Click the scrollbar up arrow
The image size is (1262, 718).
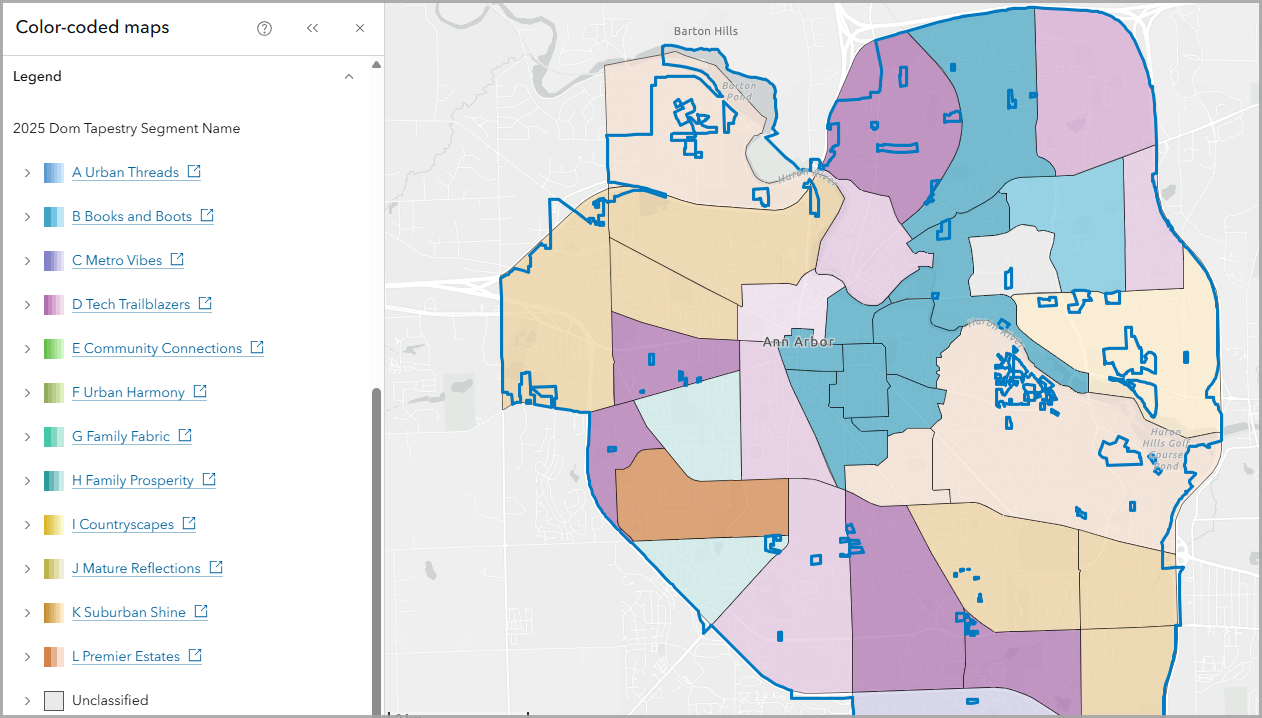pyautogui.click(x=376, y=63)
